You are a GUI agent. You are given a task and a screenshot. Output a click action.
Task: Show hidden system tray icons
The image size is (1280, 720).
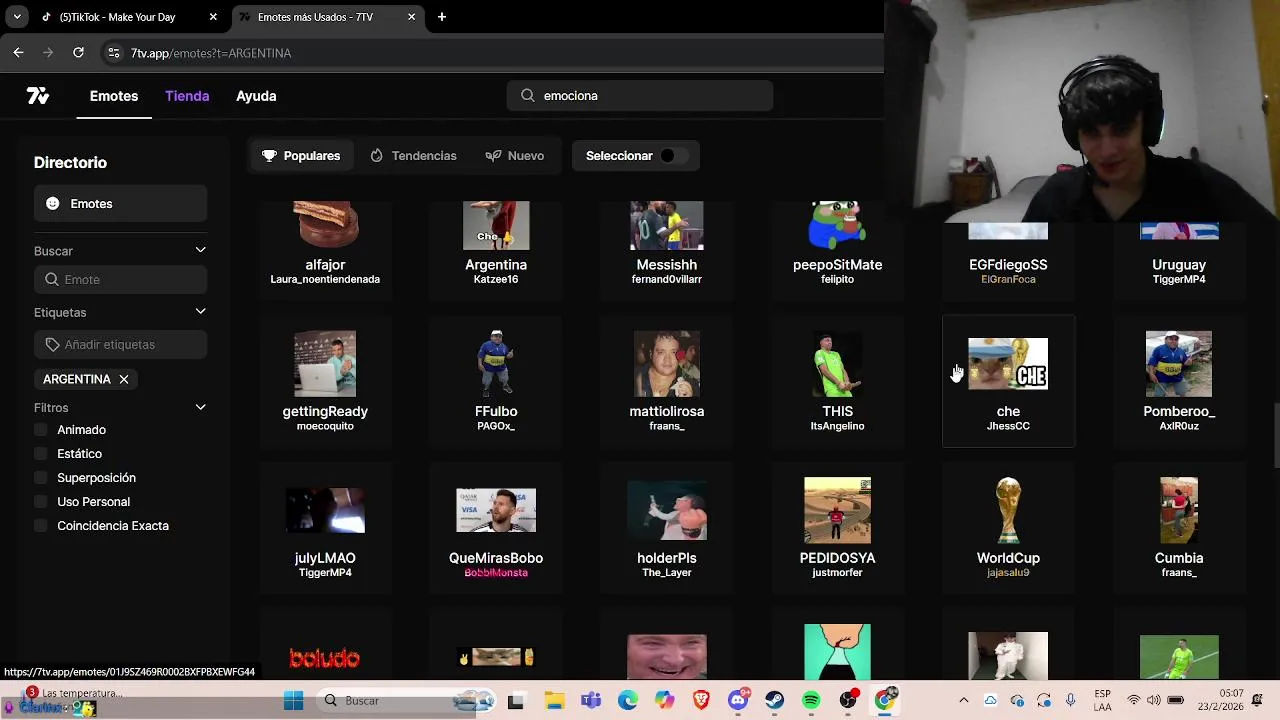tap(964, 701)
